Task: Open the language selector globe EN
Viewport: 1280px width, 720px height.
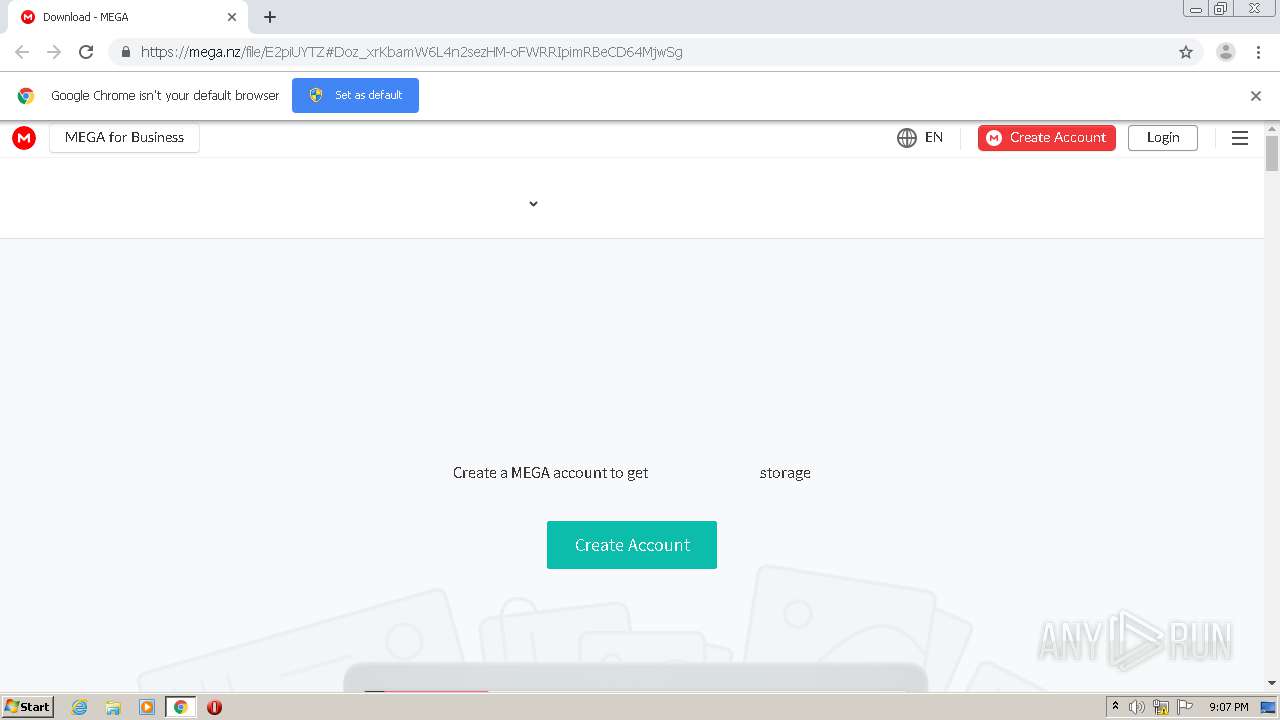Action: pos(920,138)
